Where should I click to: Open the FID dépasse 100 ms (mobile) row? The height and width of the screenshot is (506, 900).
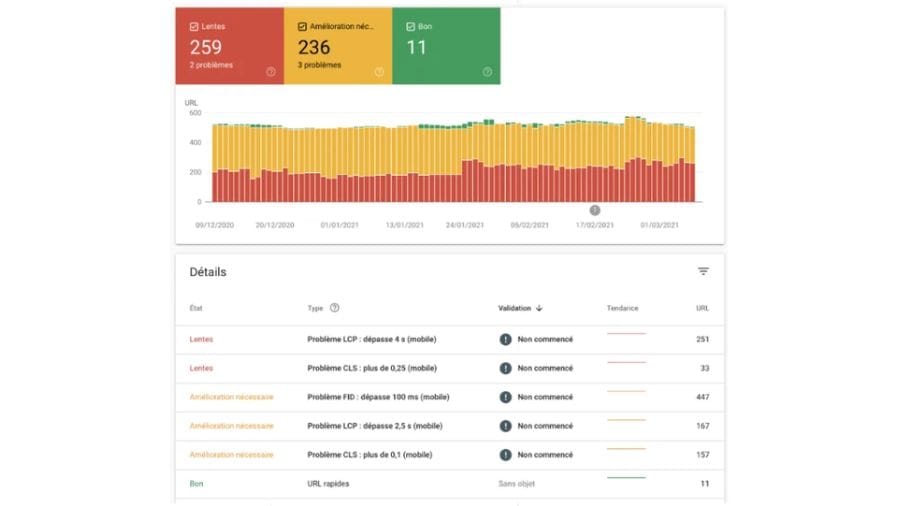[x=450, y=397]
